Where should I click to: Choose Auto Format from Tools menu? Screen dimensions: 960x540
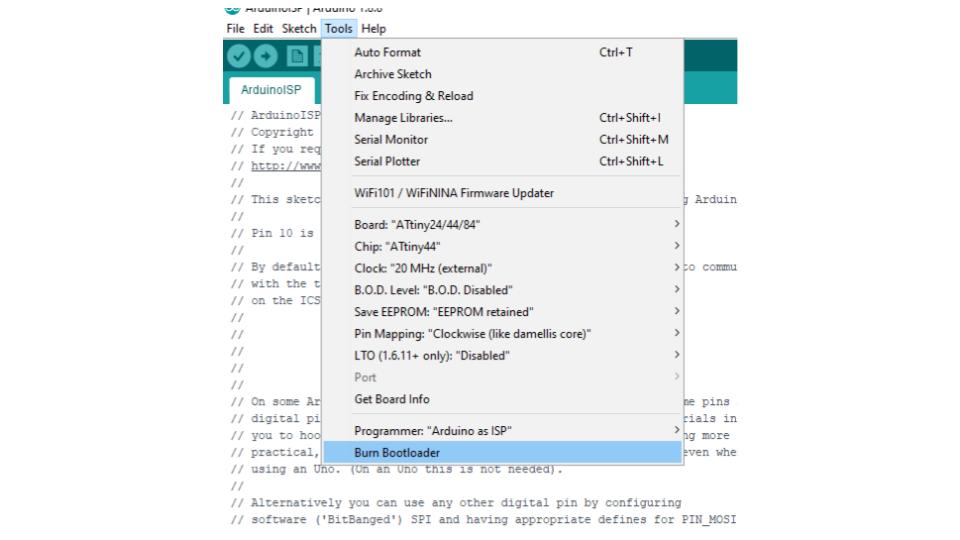click(502, 53)
